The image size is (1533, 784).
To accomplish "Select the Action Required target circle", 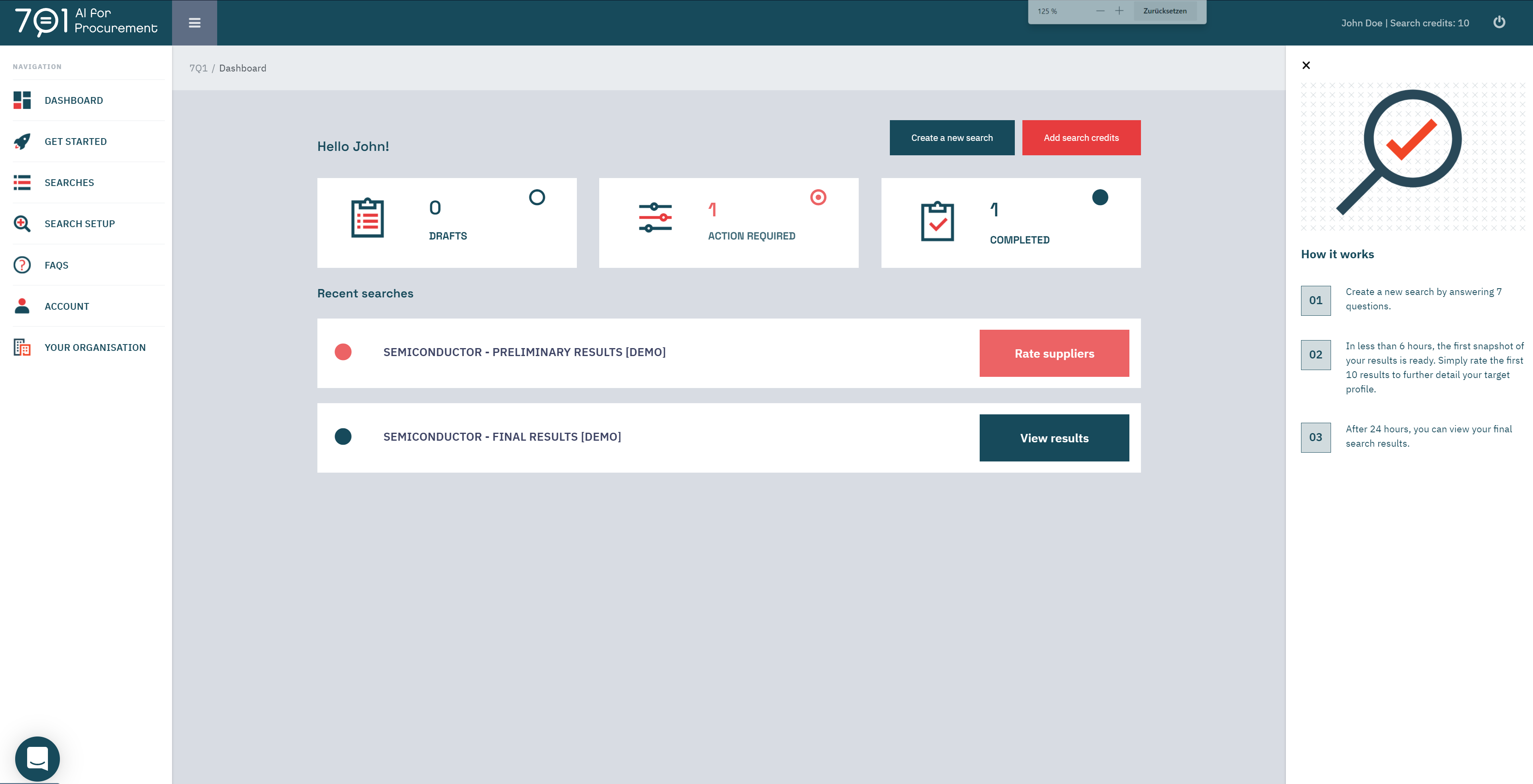I will (818, 197).
